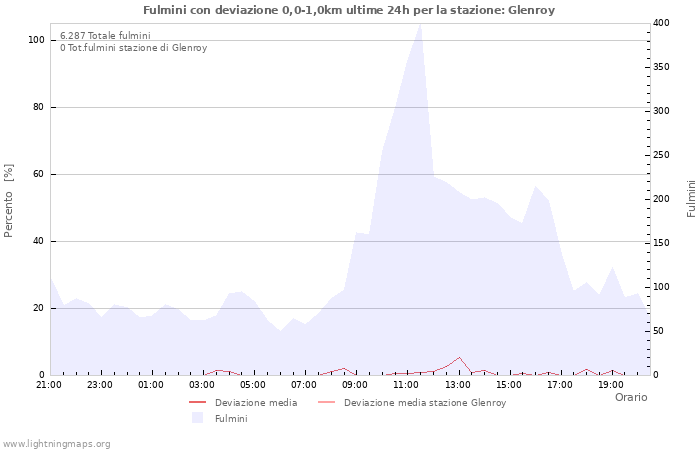Image resolution: width=700 pixels, height=450 pixels.
Task: Click the 09:00 time axis label
Action: tap(355, 385)
